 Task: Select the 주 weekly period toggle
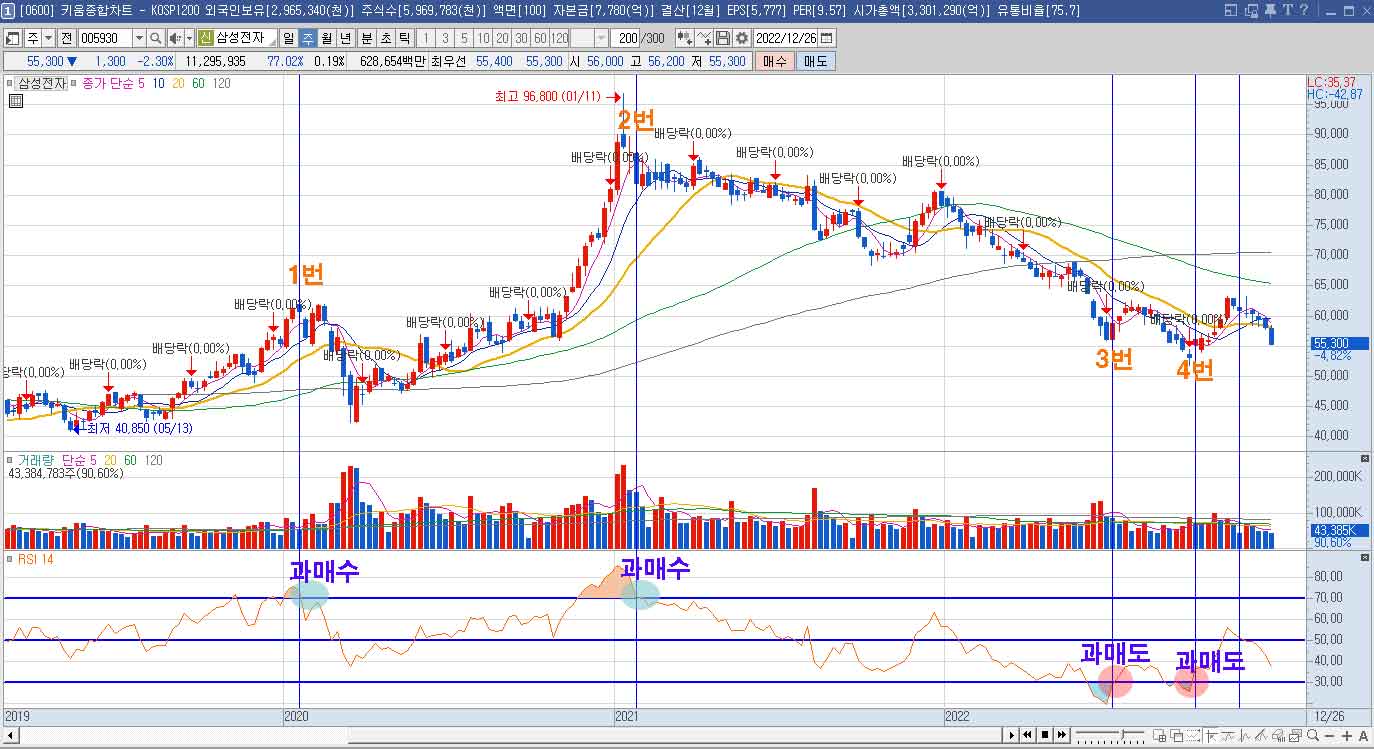click(307, 38)
